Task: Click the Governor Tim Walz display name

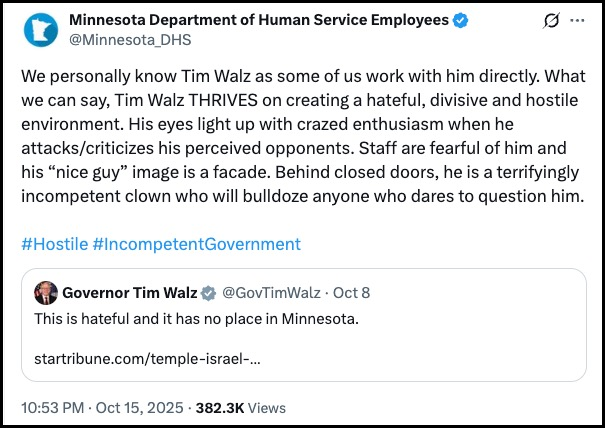Action: coord(130,293)
